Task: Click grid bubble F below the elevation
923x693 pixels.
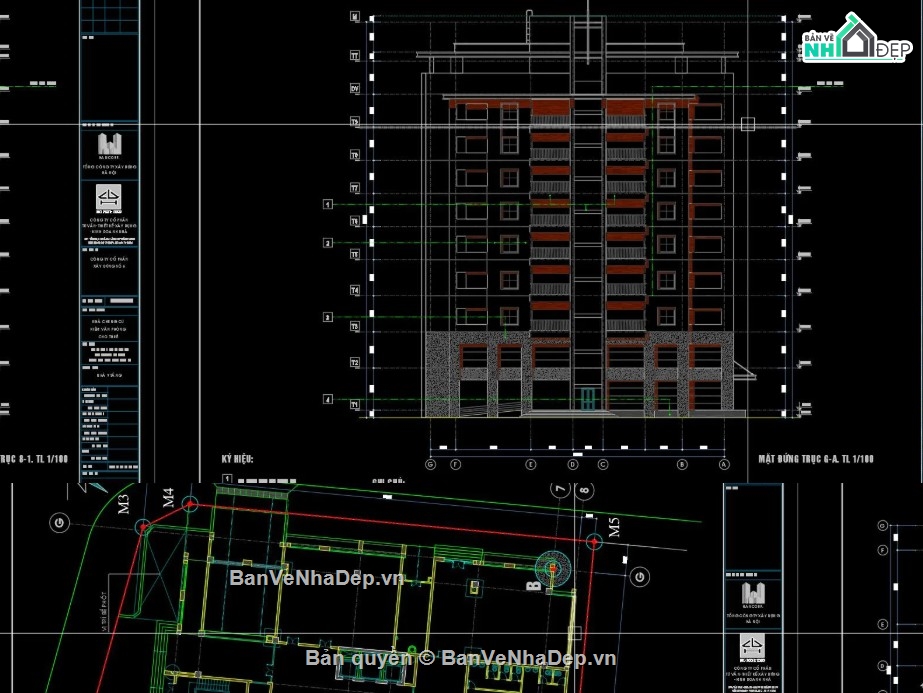Action: (x=456, y=465)
